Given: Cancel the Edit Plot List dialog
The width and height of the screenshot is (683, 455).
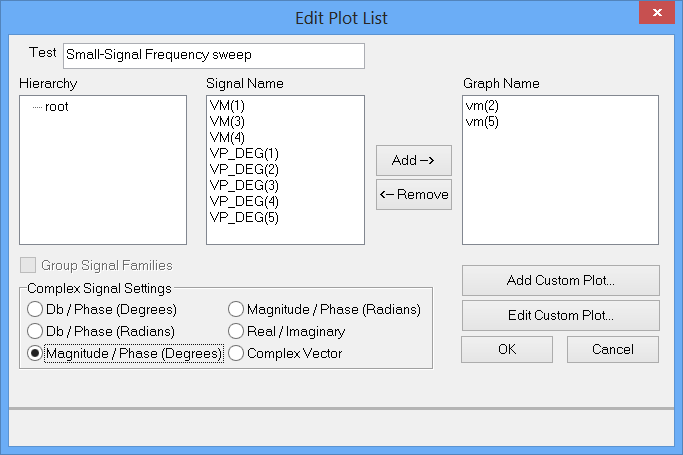Looking at the screenshot, I should (x=612, y=349).
